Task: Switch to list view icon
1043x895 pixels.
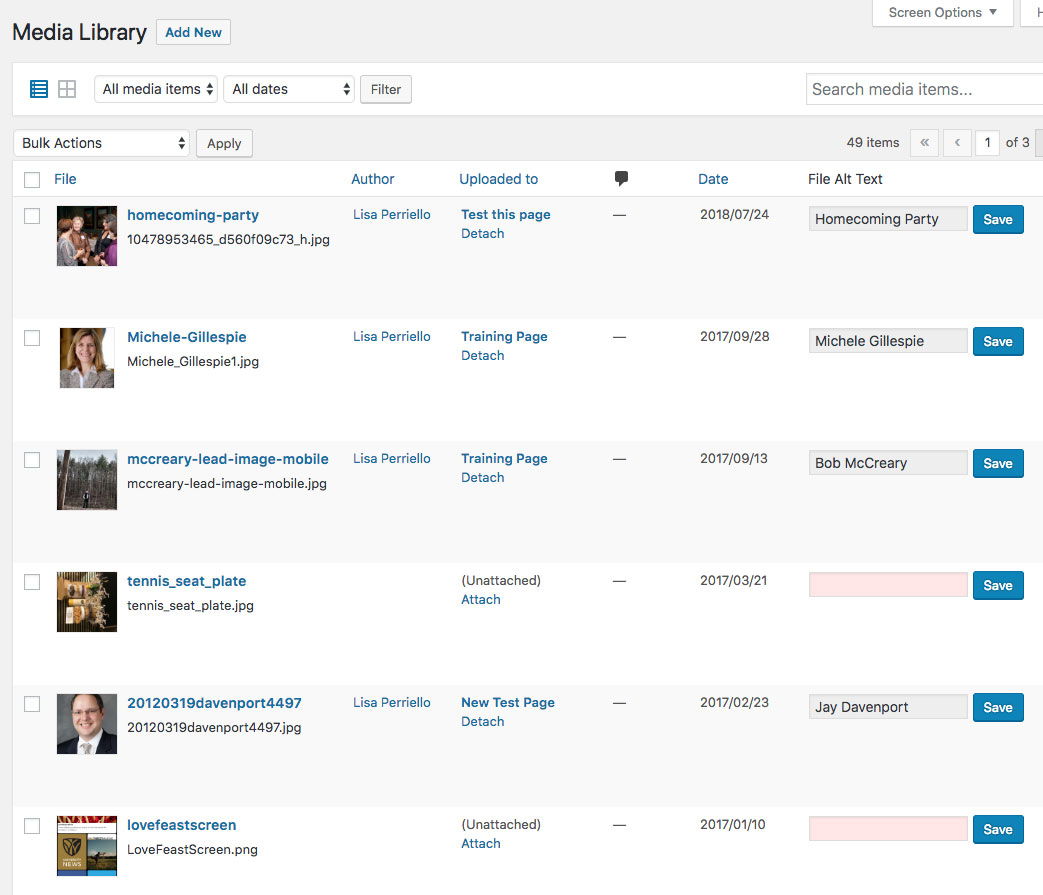Action: (x=39, y=89)
